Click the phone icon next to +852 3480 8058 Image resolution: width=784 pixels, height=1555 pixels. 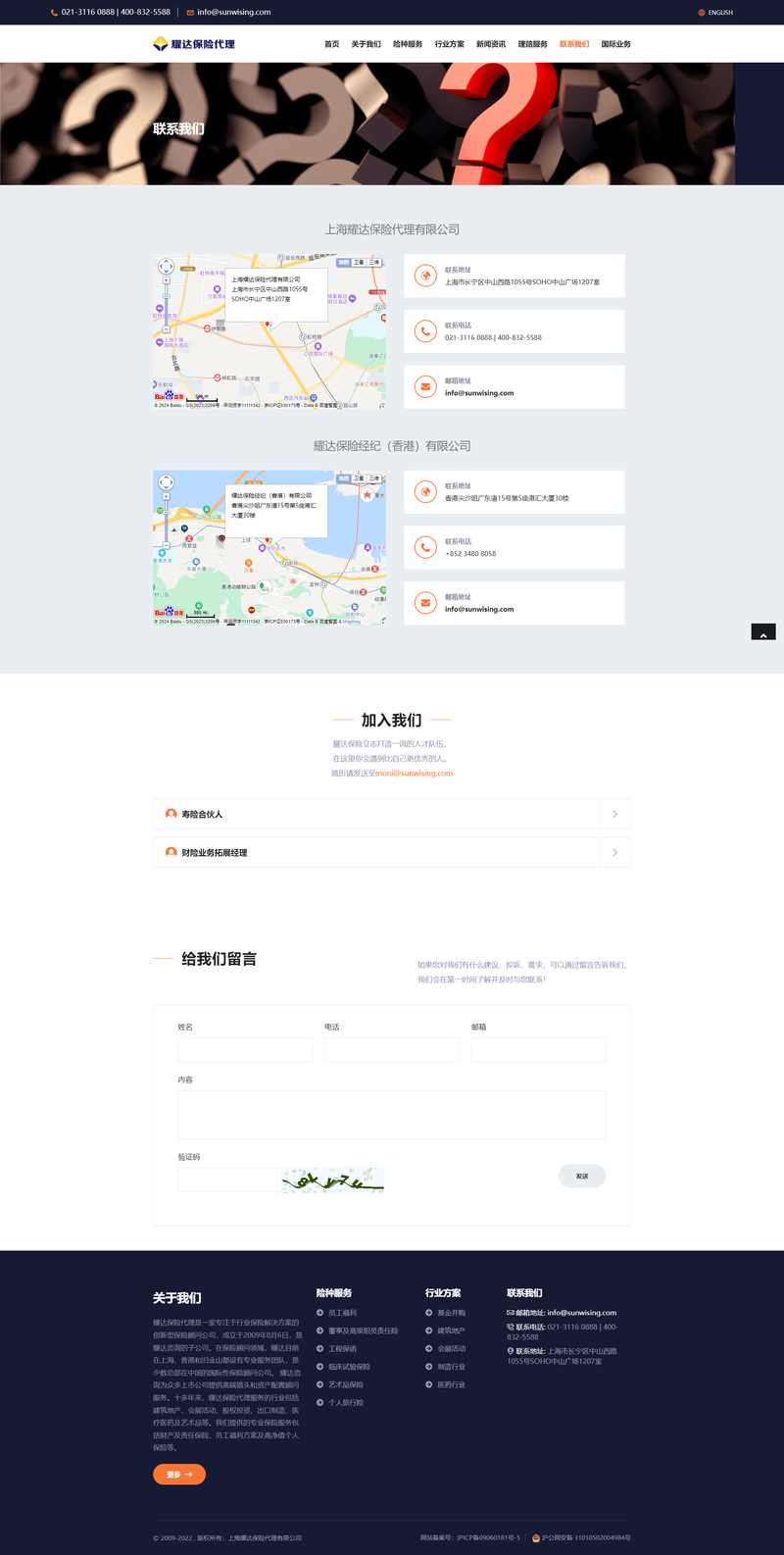pos(425,547)
